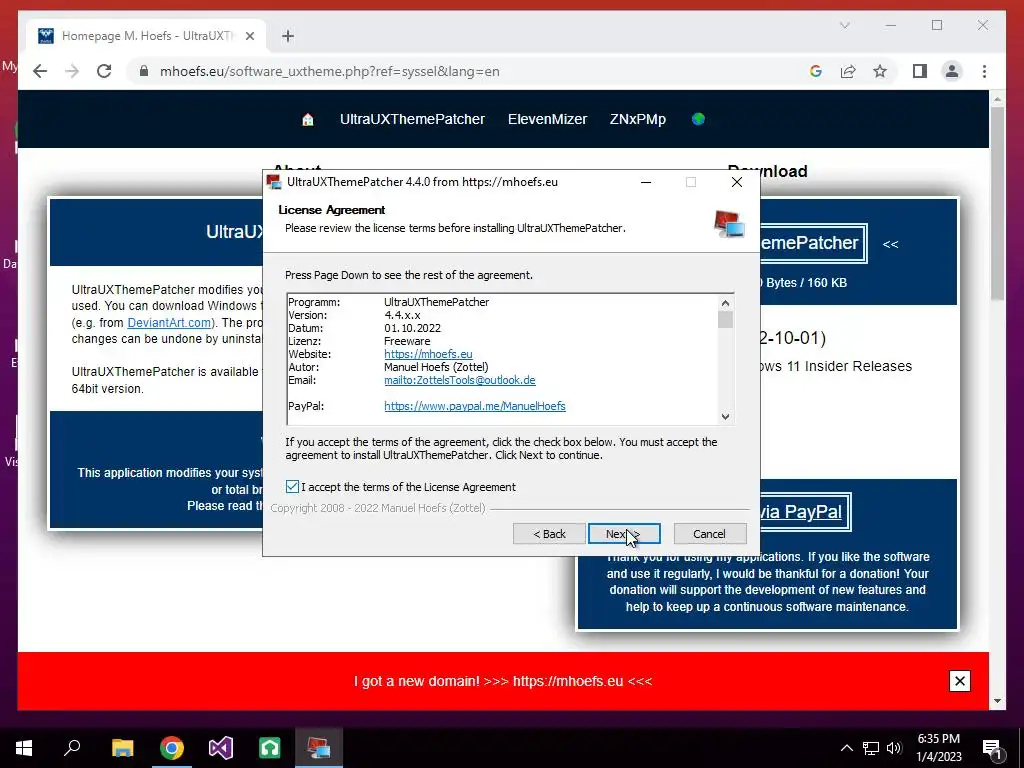This screenshot has width=1024, height=768.
Task: Open the PayPal ManuelHoefs link in license
Action: click(x=475, y=406)
